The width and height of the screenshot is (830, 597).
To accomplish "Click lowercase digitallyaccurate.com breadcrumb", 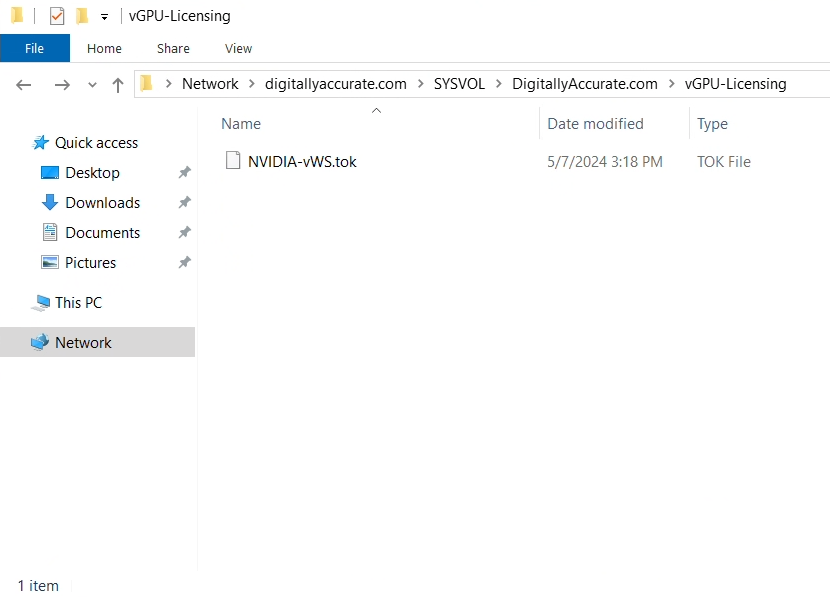I will coord(336,84).
